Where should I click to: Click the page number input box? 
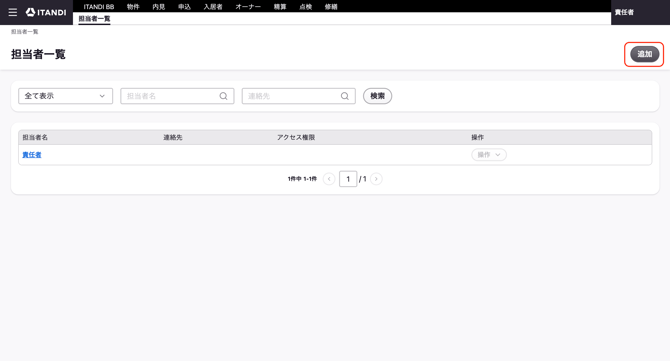[x=348, y=179]
